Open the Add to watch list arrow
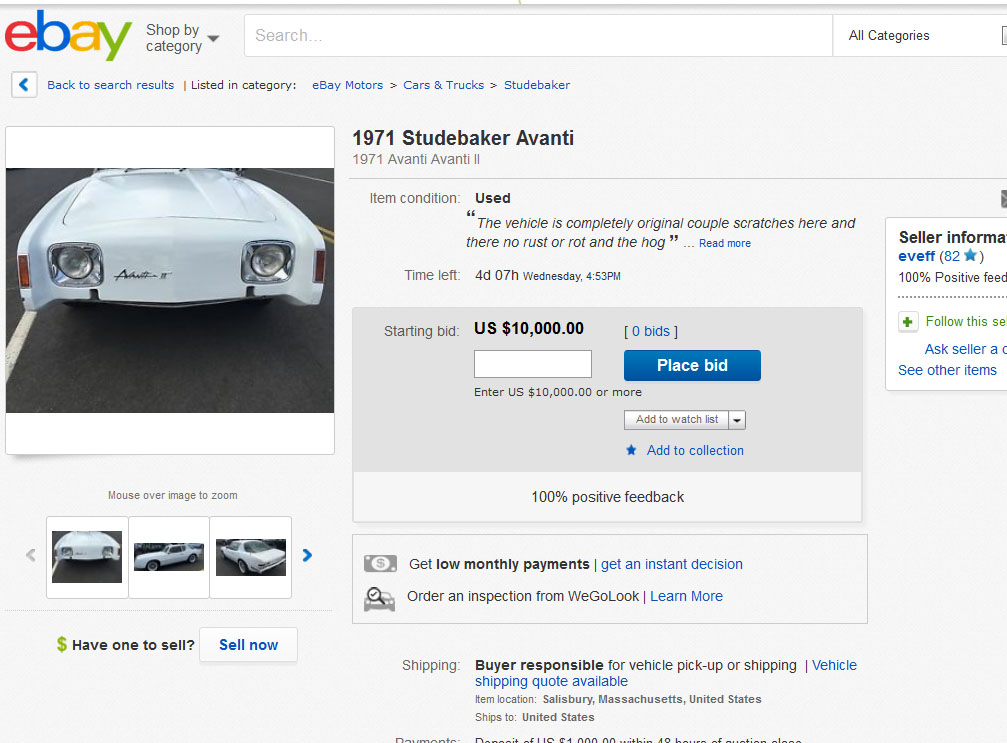Screen dimensions: 1007x743 coord(737,420)
